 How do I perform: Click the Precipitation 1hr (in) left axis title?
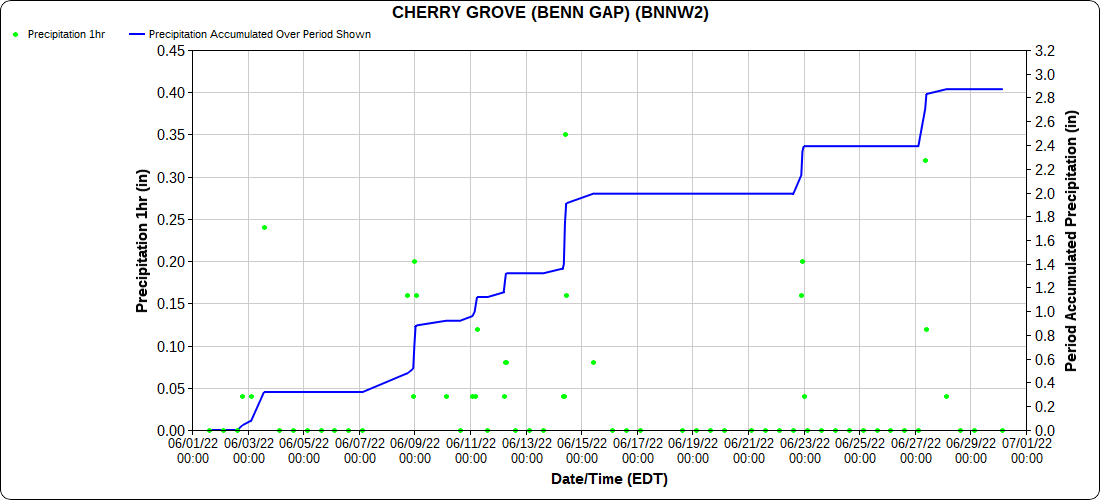[x=142, y=240]
